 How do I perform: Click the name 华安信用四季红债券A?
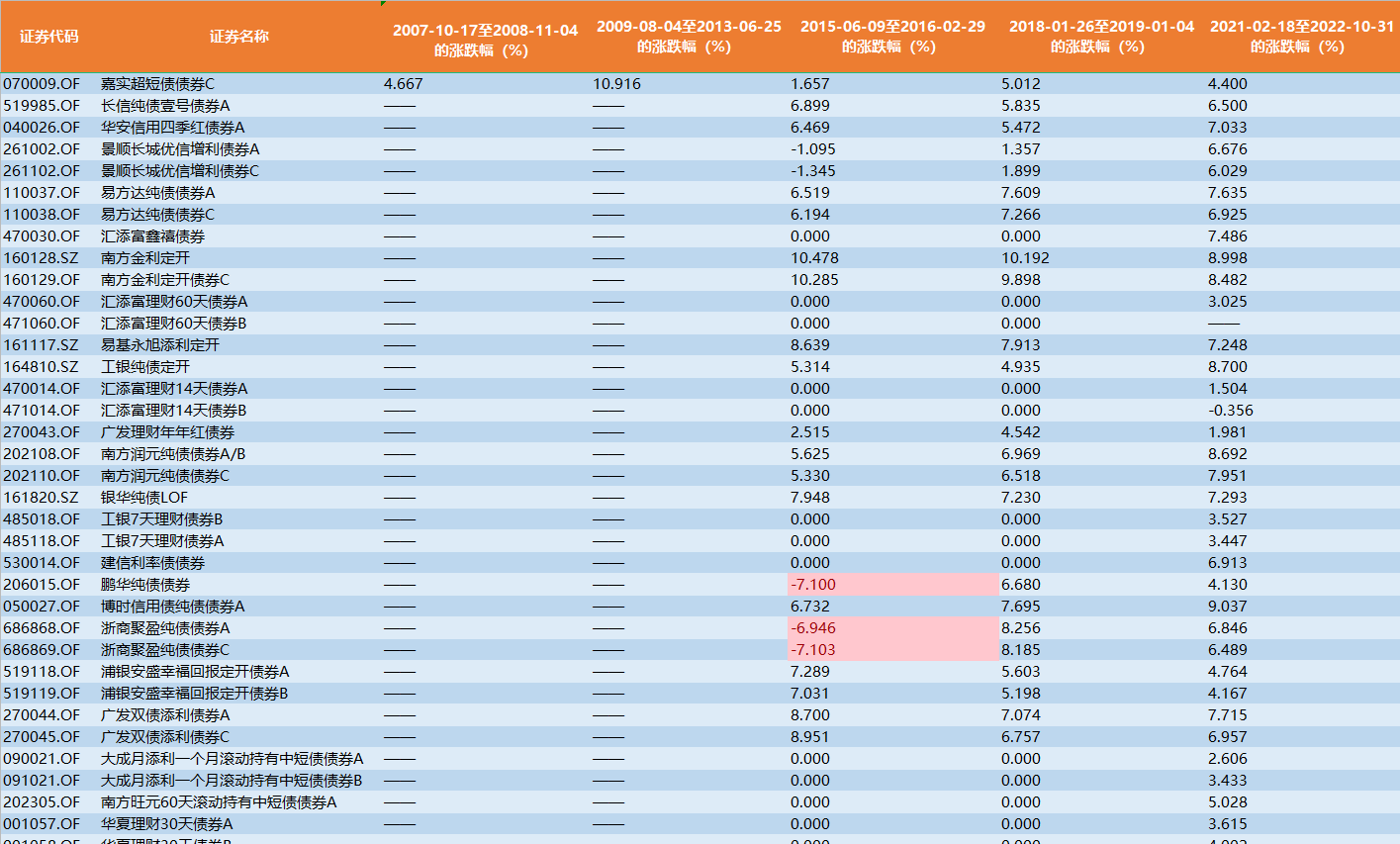click(172, 128)
